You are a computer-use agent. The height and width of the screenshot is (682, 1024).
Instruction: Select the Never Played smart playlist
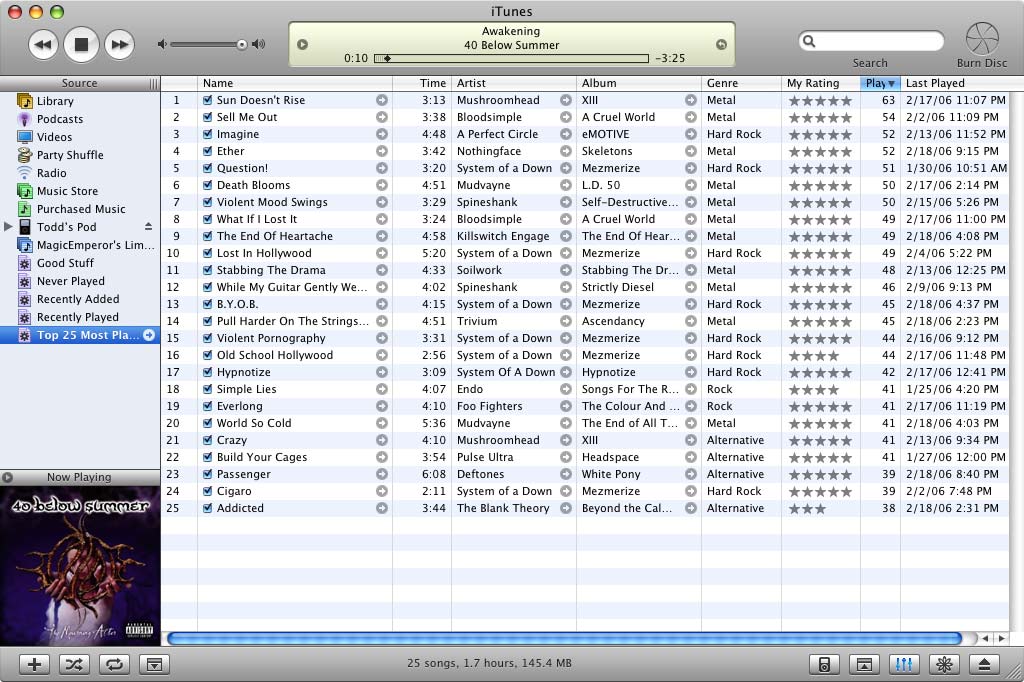(80, 281)
